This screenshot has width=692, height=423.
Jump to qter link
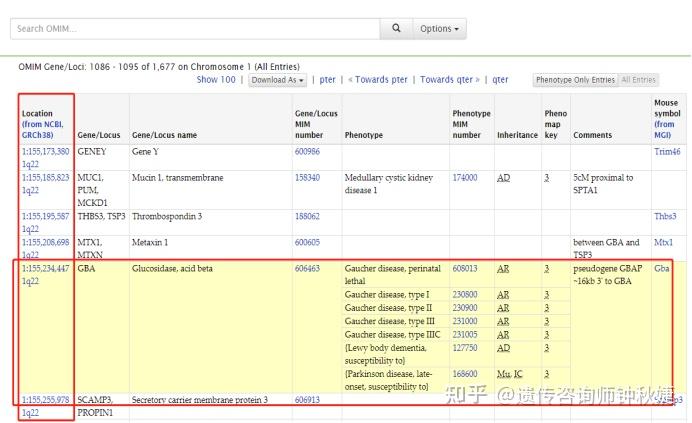pyautogui.click(x=500, y=80)
